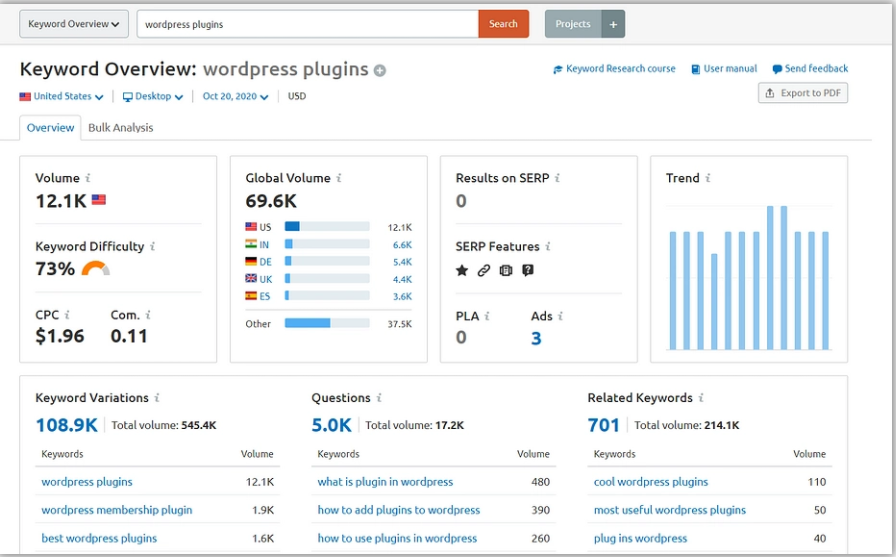896x557 pixels.
Task: Switch to the Bulk Analysis tab
Action: 121,127
